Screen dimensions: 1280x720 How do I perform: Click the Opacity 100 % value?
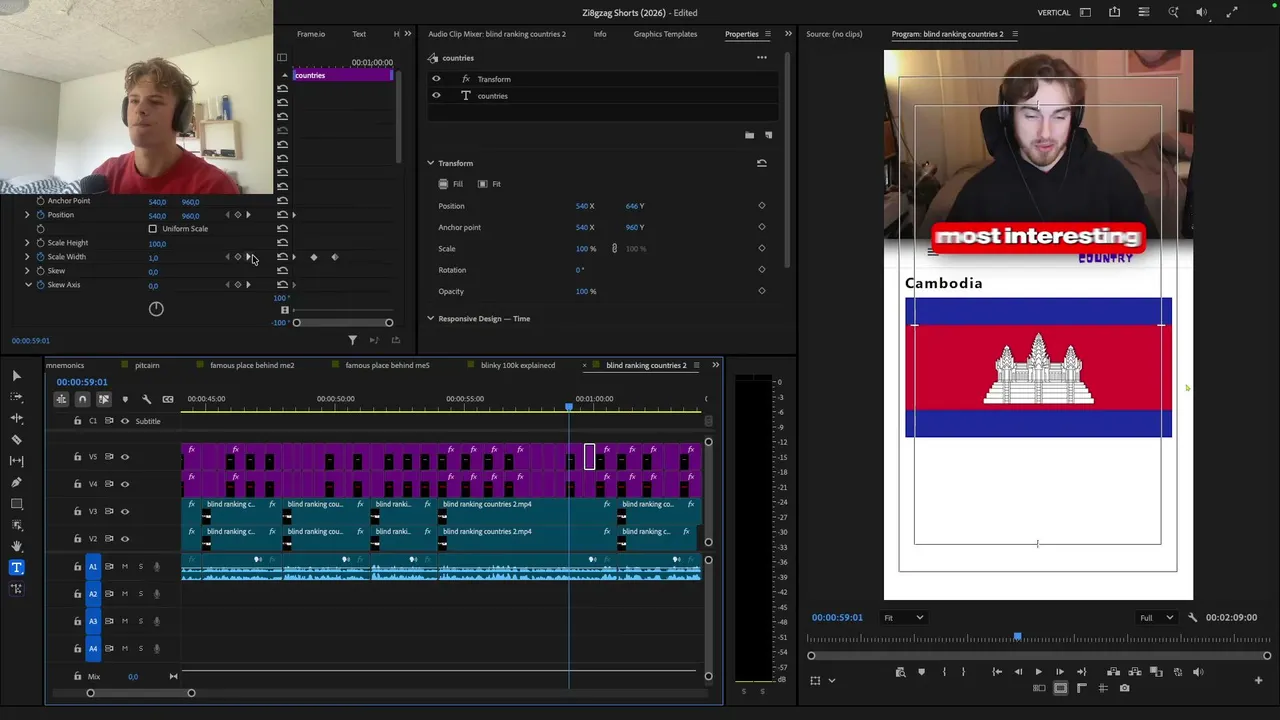point(586,291)
